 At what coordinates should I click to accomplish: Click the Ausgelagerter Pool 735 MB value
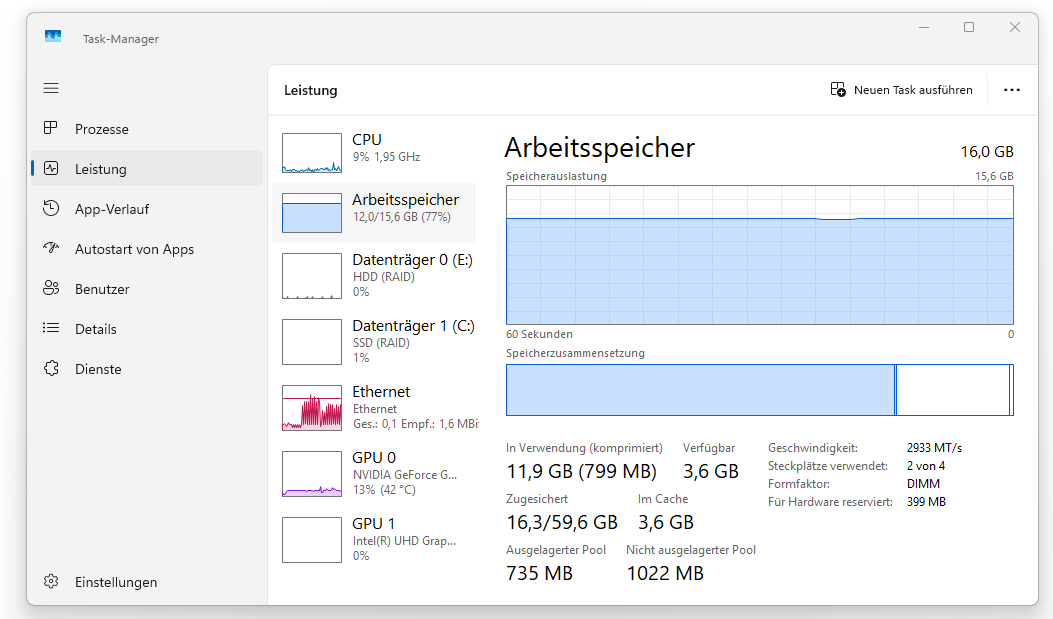tap(539, 573)
